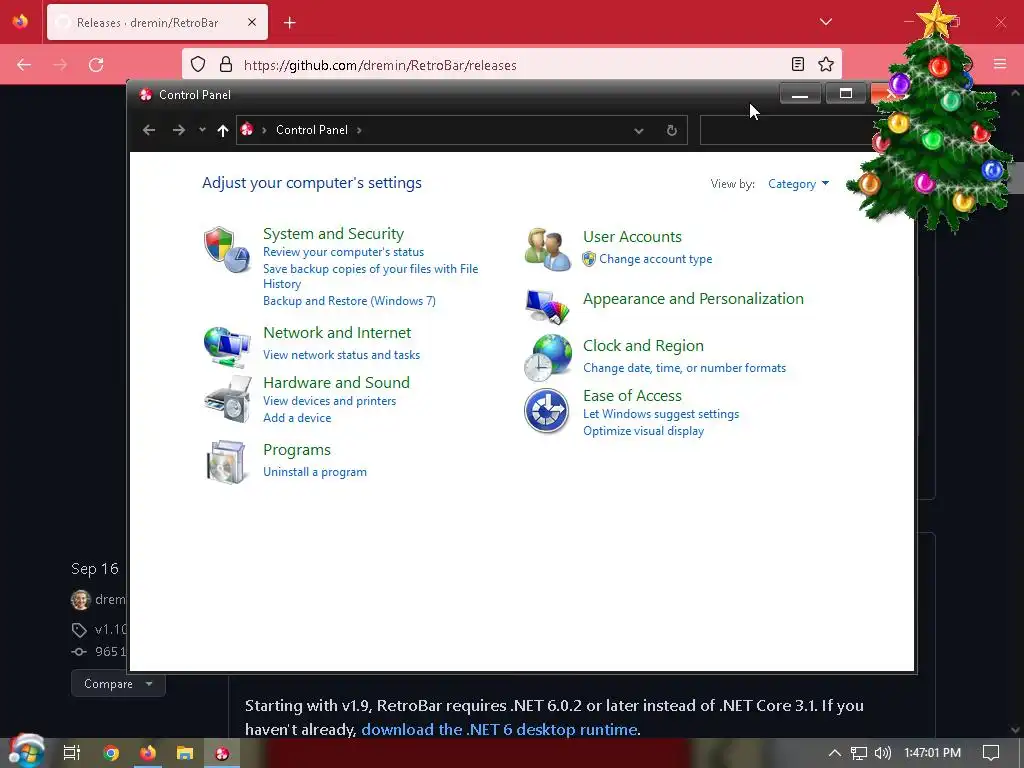Click the Firefox URL address field
Image resolution: width=1024 pixels, height=768 pixels.
point(513,65)
